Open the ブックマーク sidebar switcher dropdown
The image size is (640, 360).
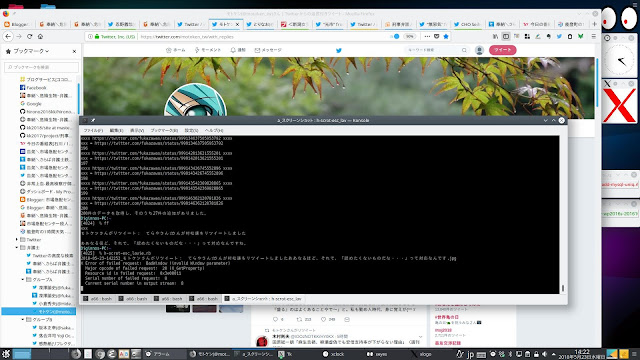[31, 51]
